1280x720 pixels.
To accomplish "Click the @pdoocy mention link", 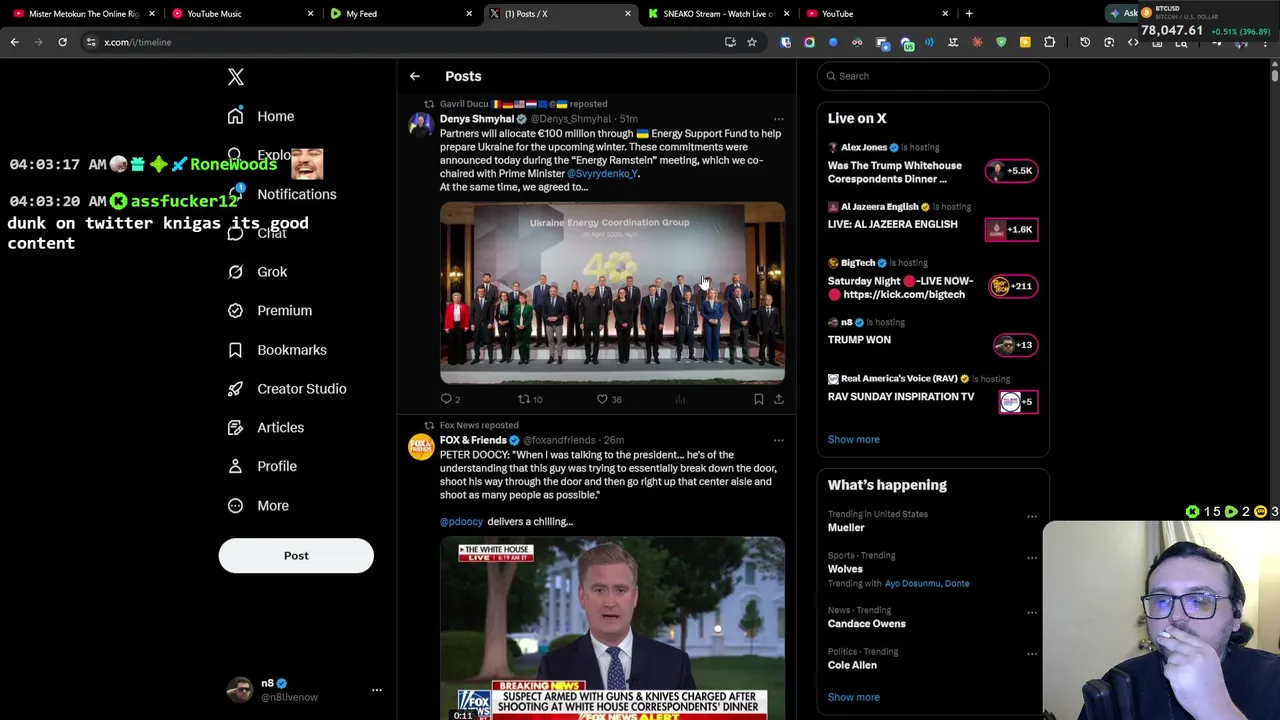I will [461, 521].
